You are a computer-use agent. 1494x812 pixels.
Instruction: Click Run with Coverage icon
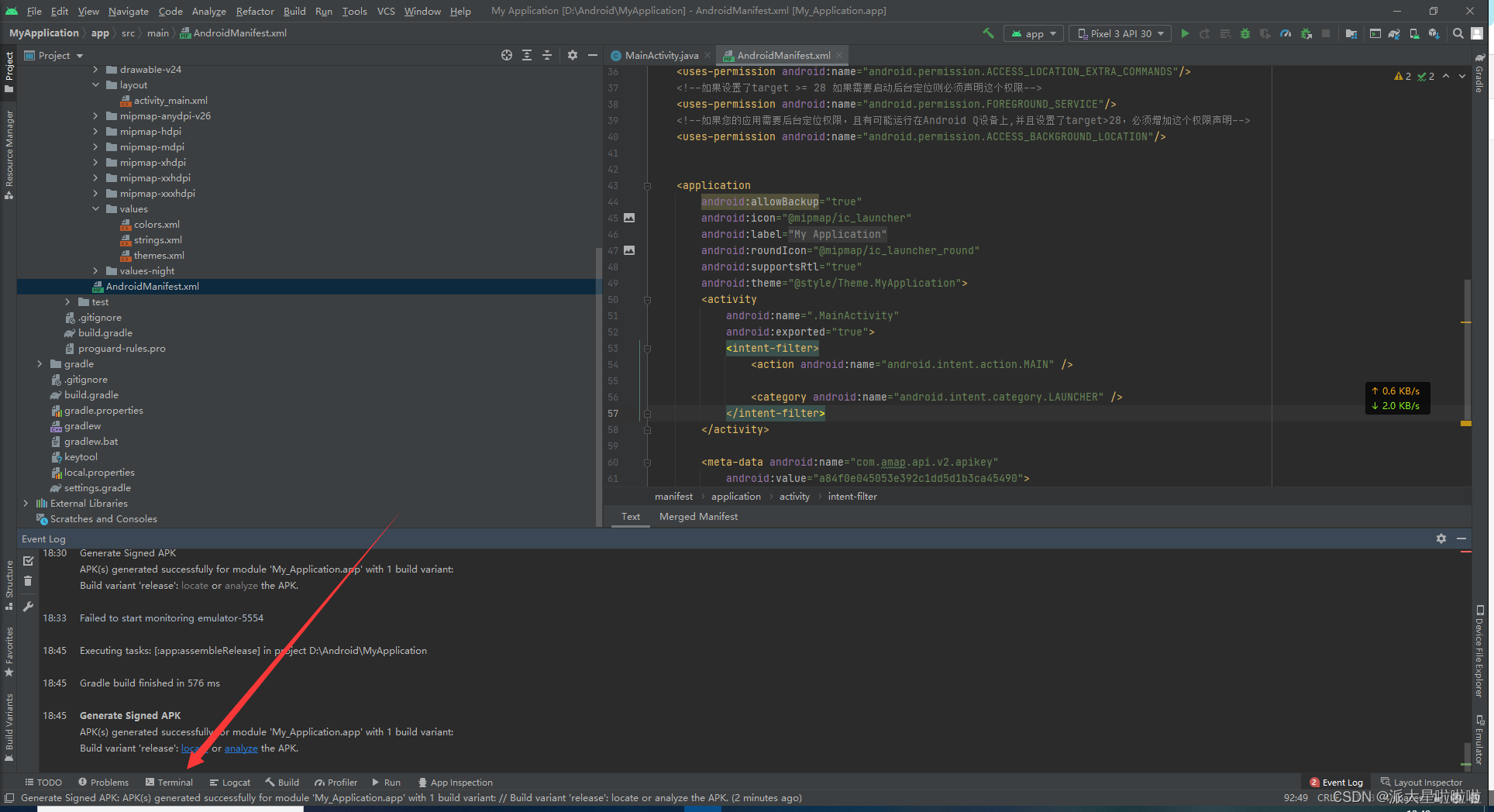[1265, 33]
